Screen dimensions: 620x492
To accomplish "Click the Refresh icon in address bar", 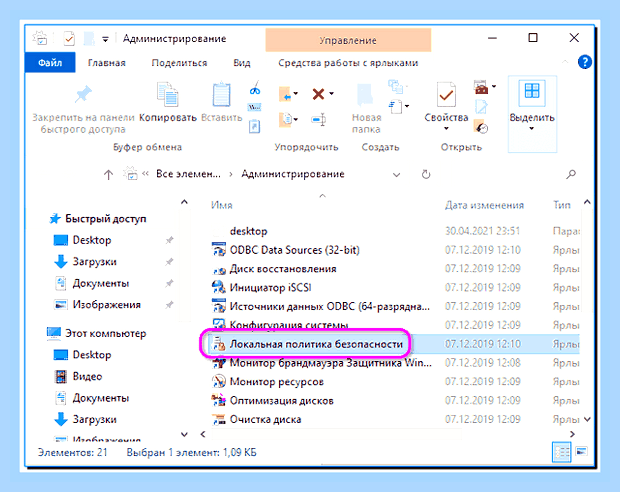I will (x=426, y=174).
